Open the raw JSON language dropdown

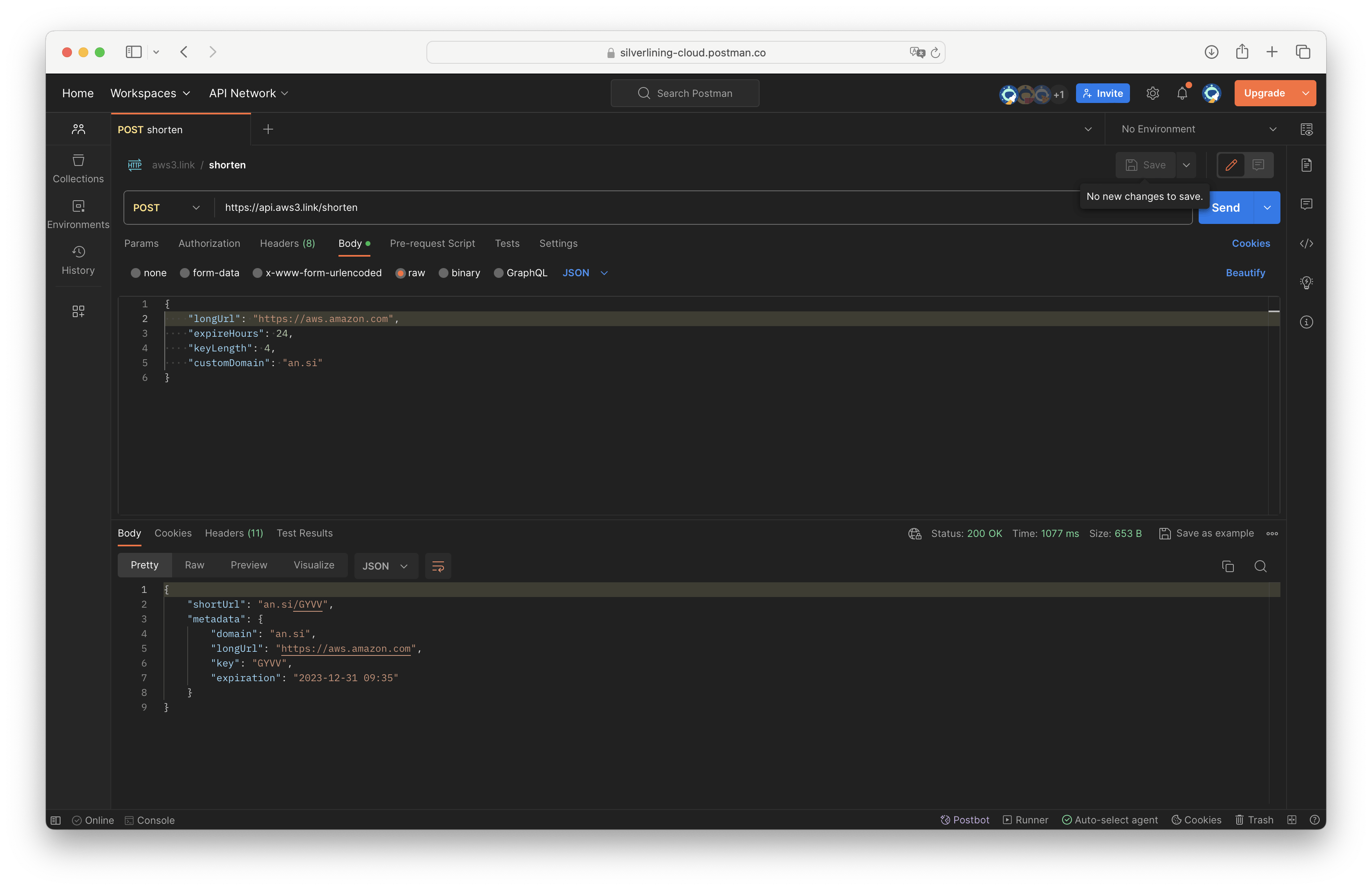tap(585, 273)
